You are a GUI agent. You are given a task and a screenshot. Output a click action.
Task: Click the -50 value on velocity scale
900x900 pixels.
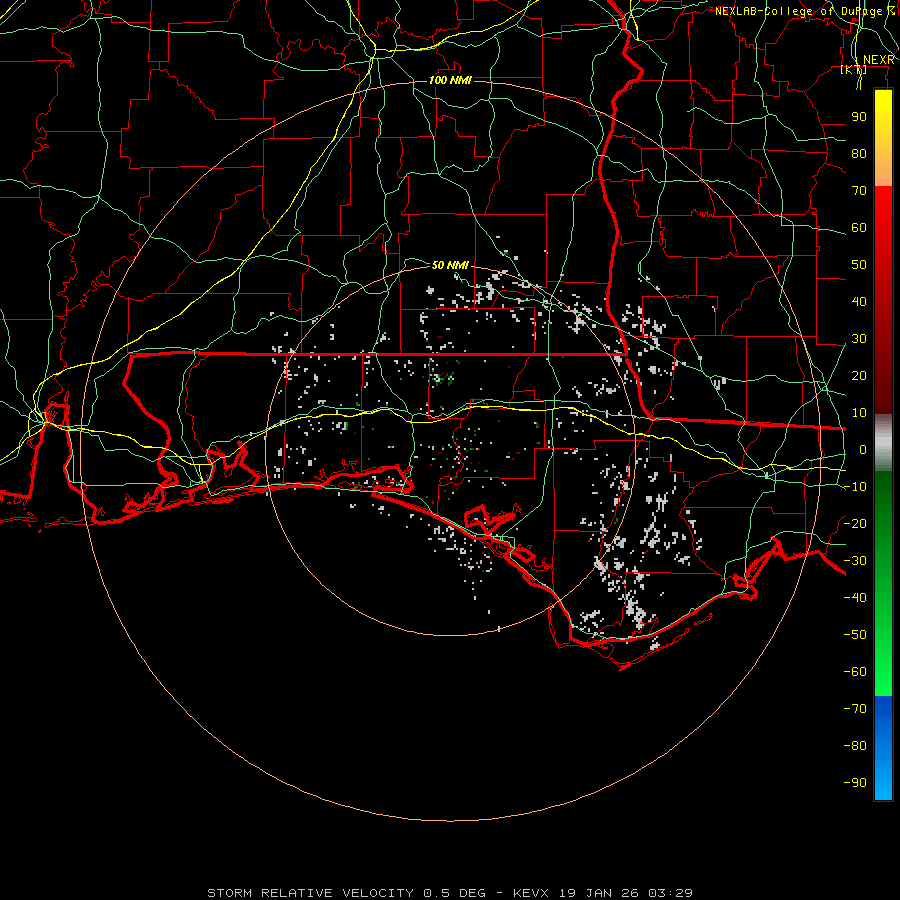tap(855, 634)
